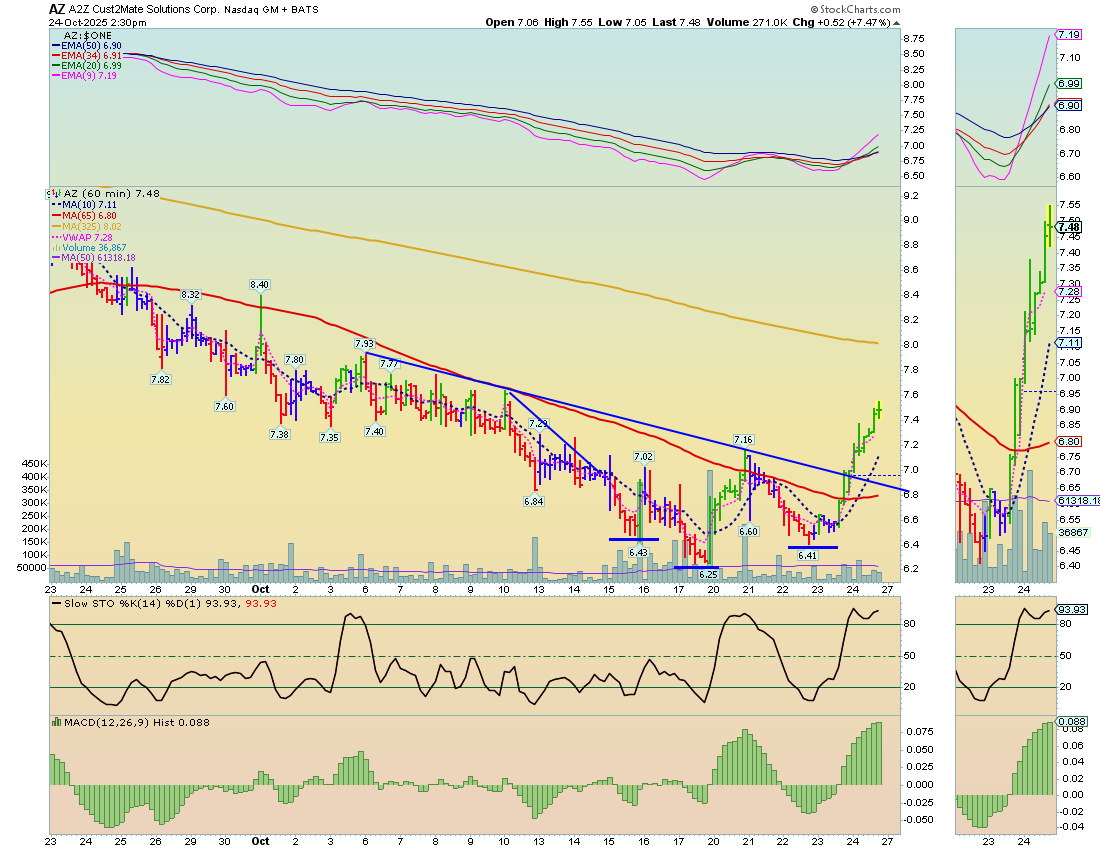Viewport: 1100px width, 850px height.
Task: Click the 7.16 high price marker
Action: pyautogui.click(x=743, y=439)
